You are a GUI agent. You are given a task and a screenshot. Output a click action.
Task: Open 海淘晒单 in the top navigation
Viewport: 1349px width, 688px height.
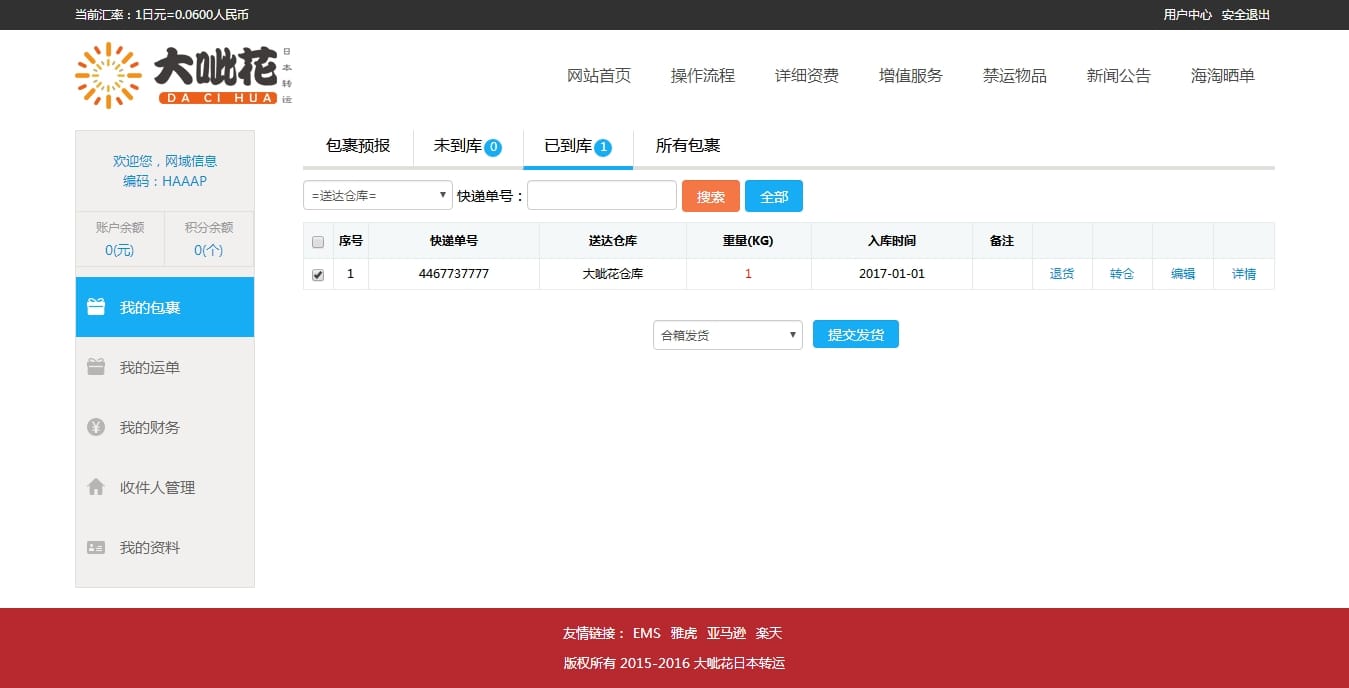tap(1223, 75)
